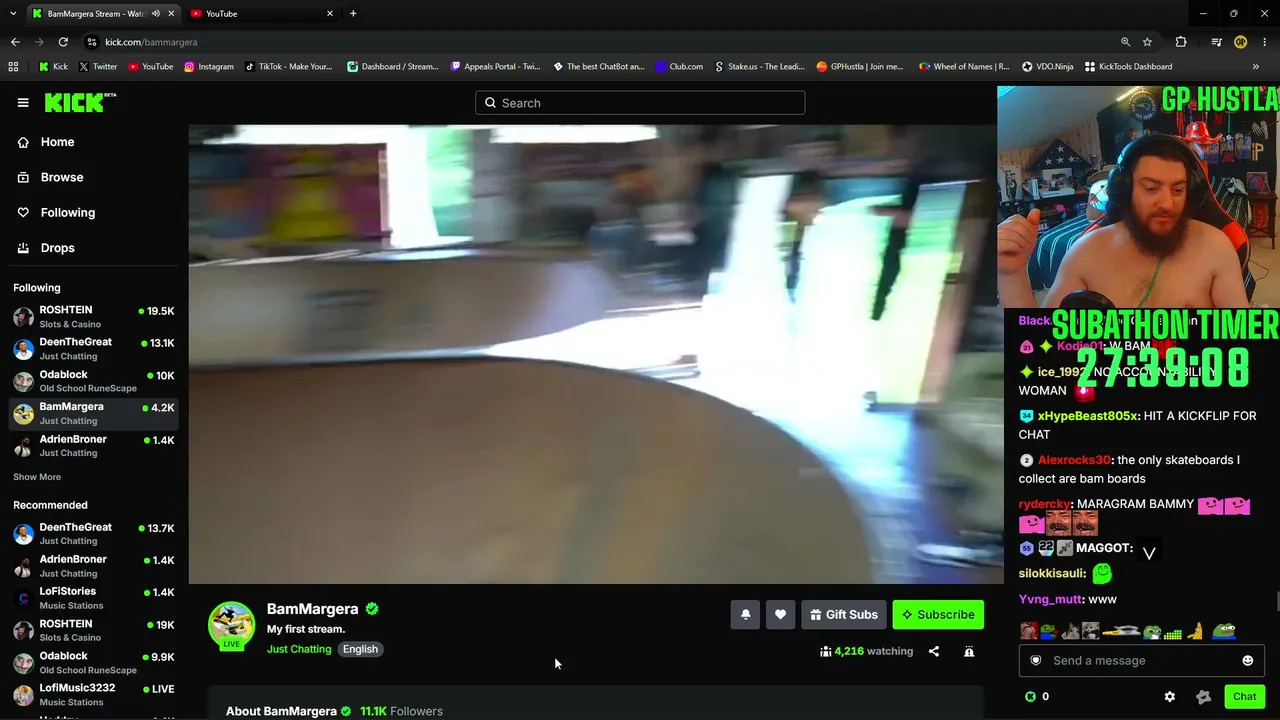The width and height of the screenshot is (1280, 720).
Task: Share the stream via share icon
Action: pos(934,651)
